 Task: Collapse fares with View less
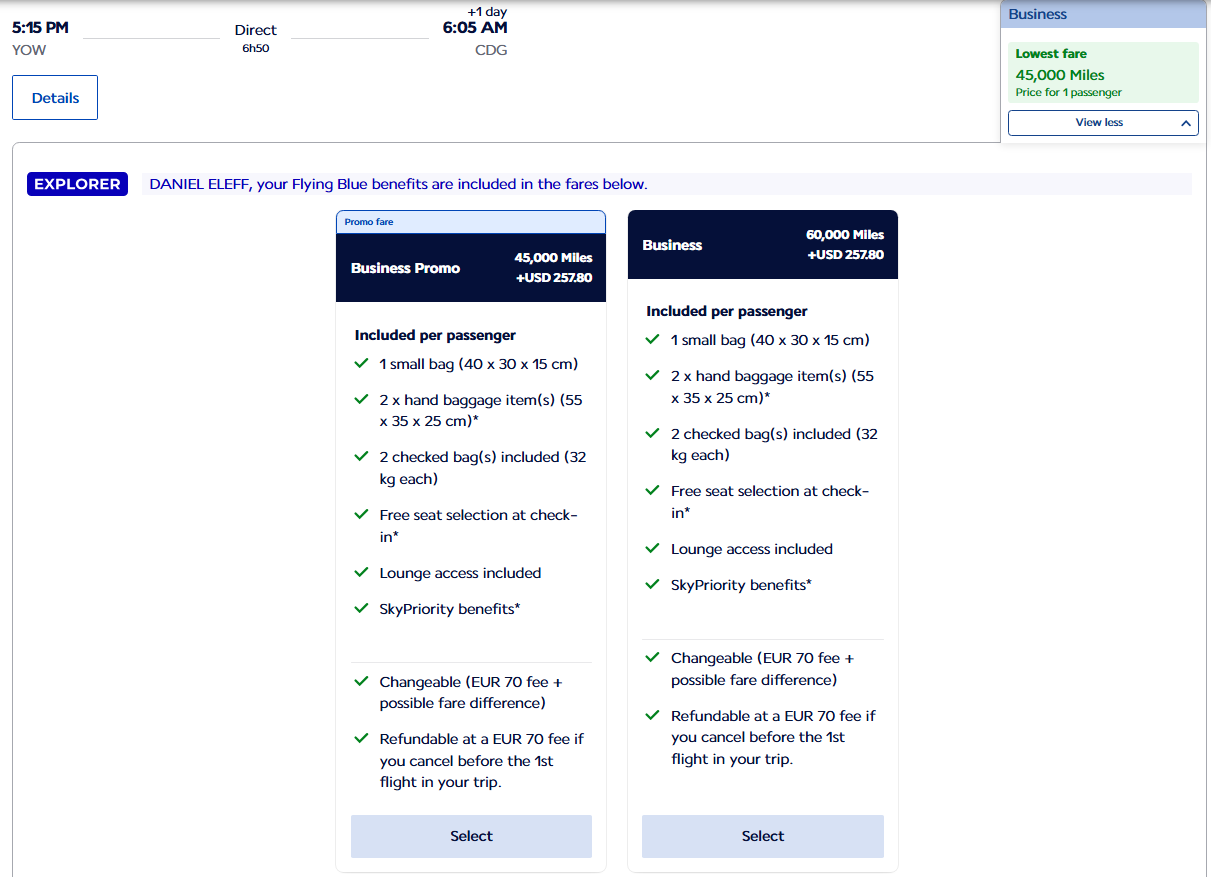[1103, 123]
